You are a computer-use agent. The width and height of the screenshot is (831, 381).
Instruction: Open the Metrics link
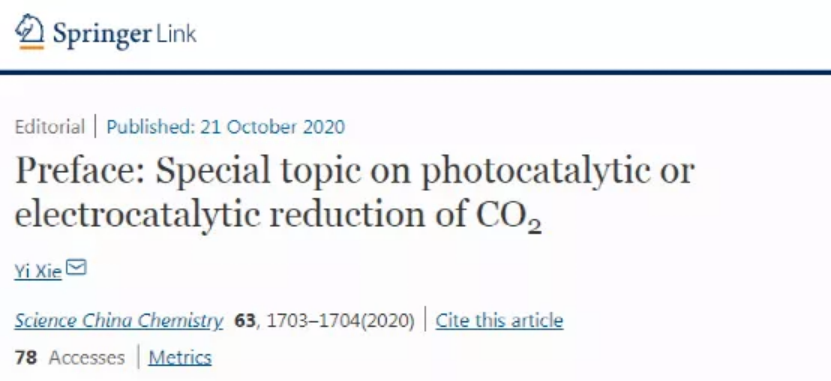pyautogui.click(x=180, y=358)
